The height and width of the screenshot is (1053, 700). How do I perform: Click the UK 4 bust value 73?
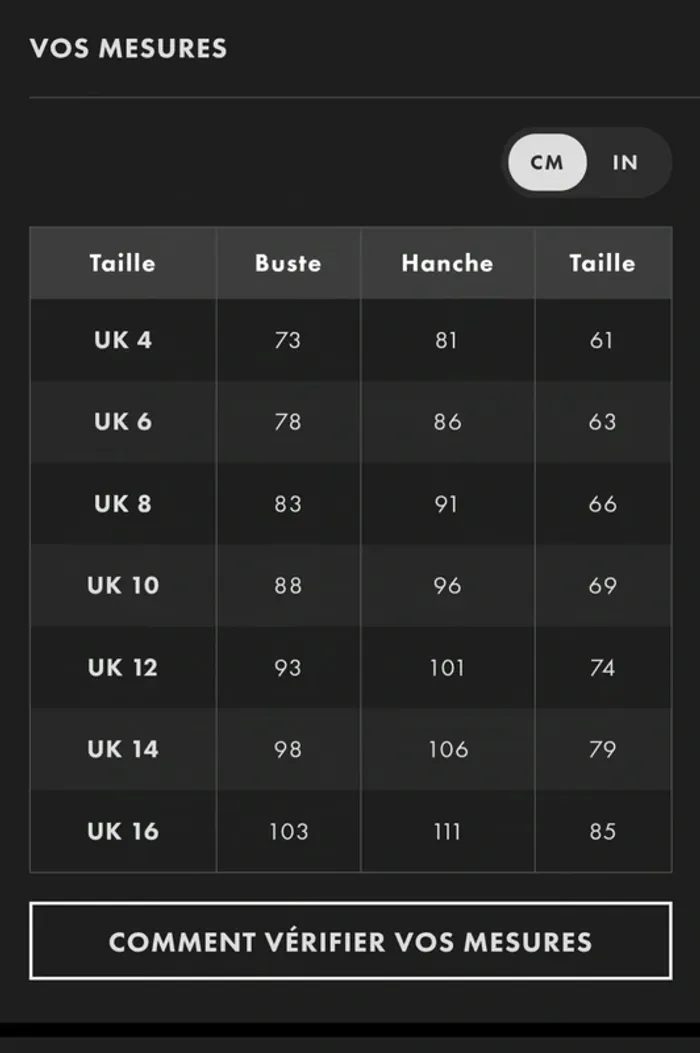[x=288, y=340]
